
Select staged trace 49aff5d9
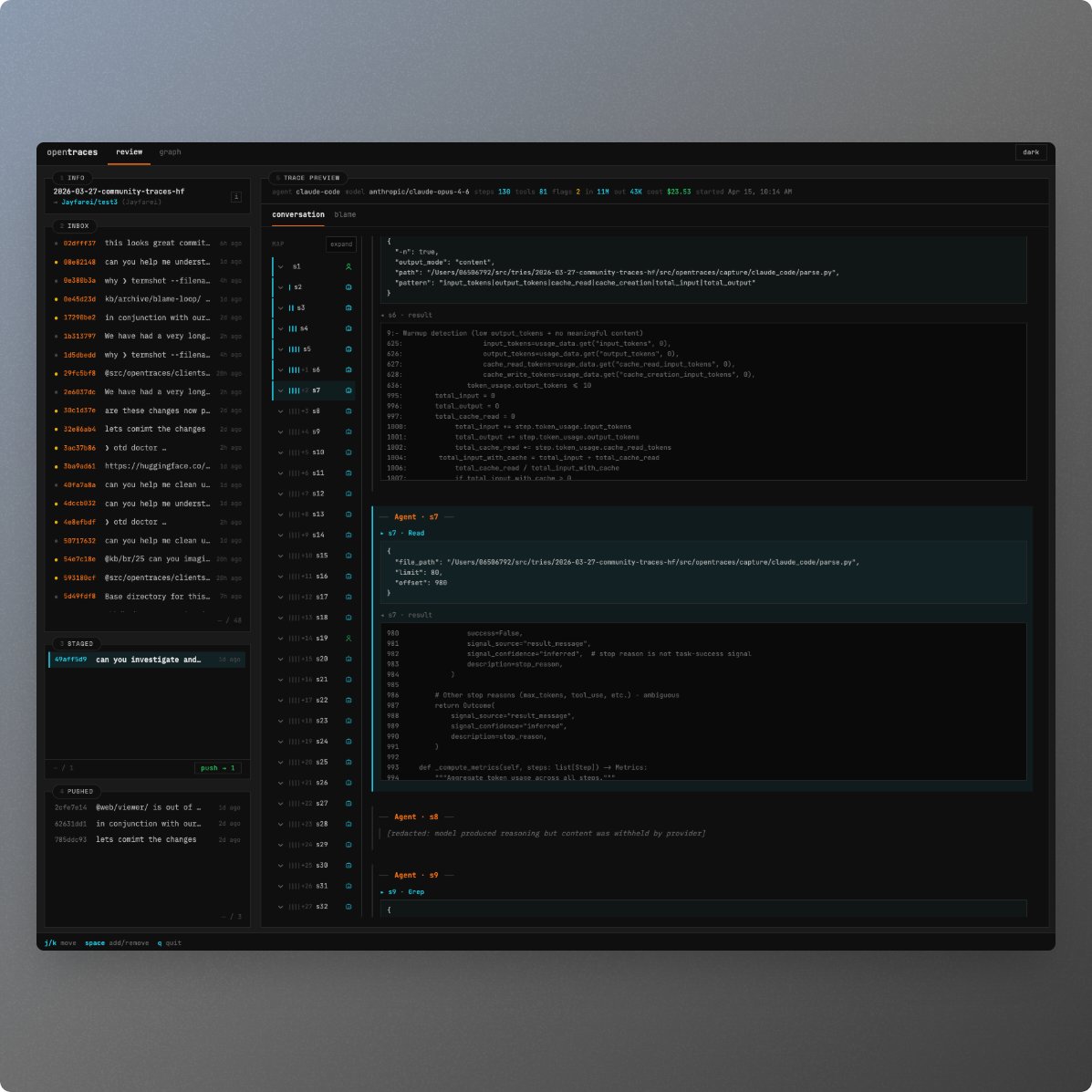(x=147, y=660)
